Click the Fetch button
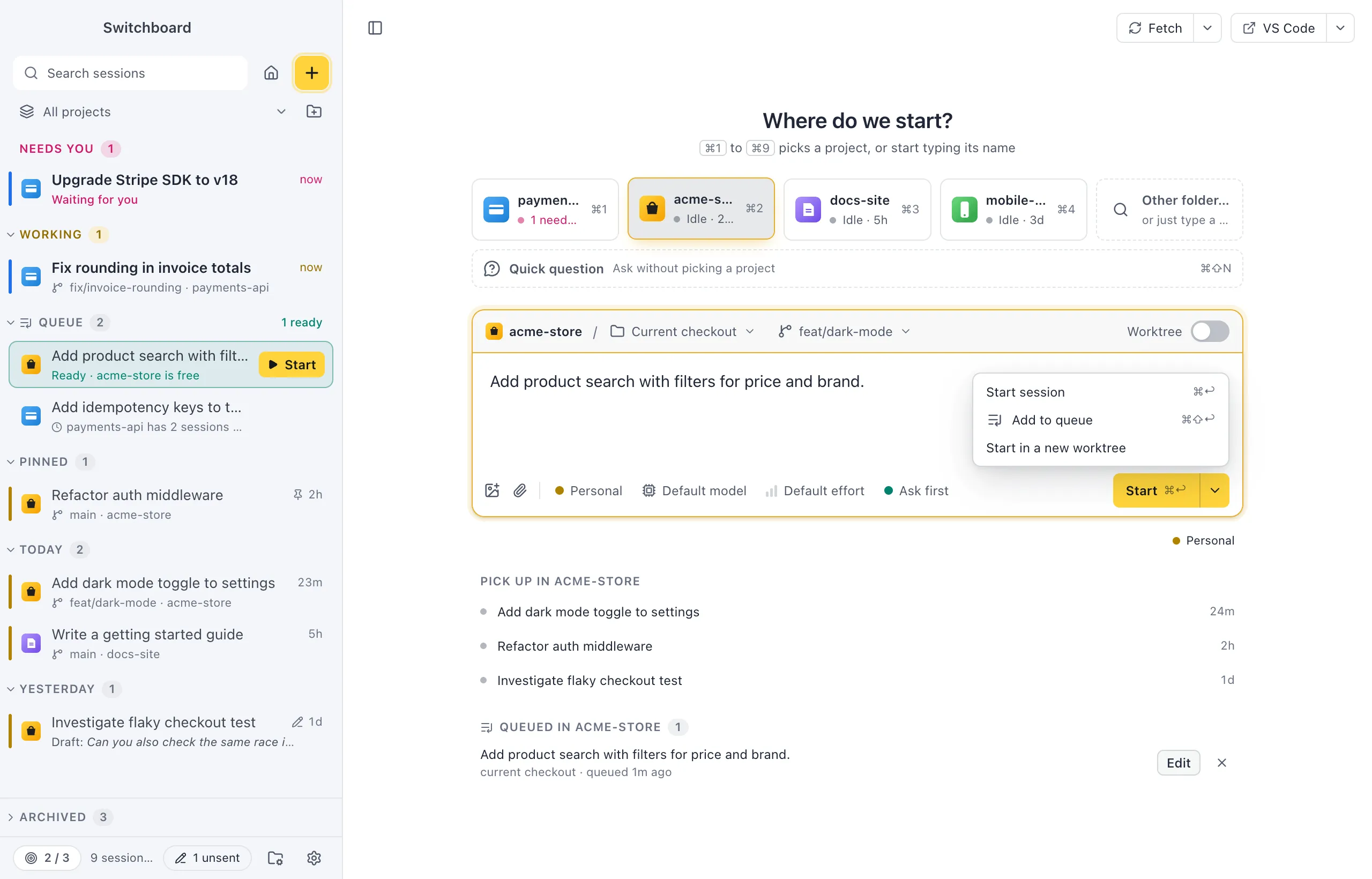Viewport: 1372px width, 879px height. tap(1154, 28)
